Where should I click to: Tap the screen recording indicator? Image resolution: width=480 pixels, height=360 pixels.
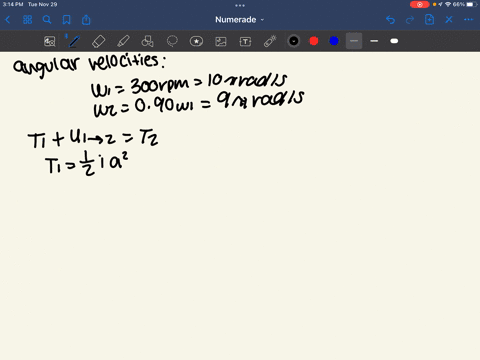click(420, 5)
